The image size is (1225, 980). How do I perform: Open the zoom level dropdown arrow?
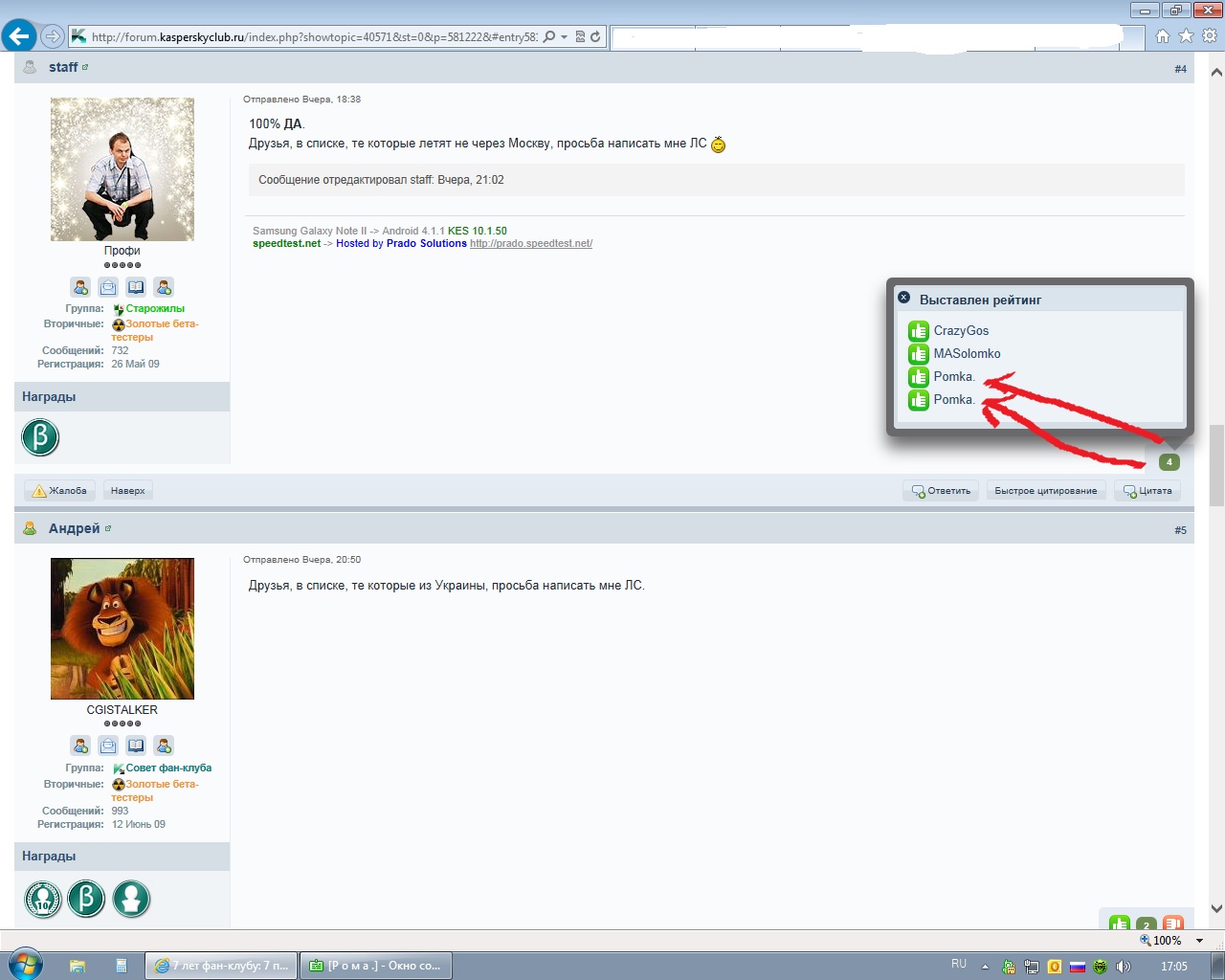[x=1200, y=941]
